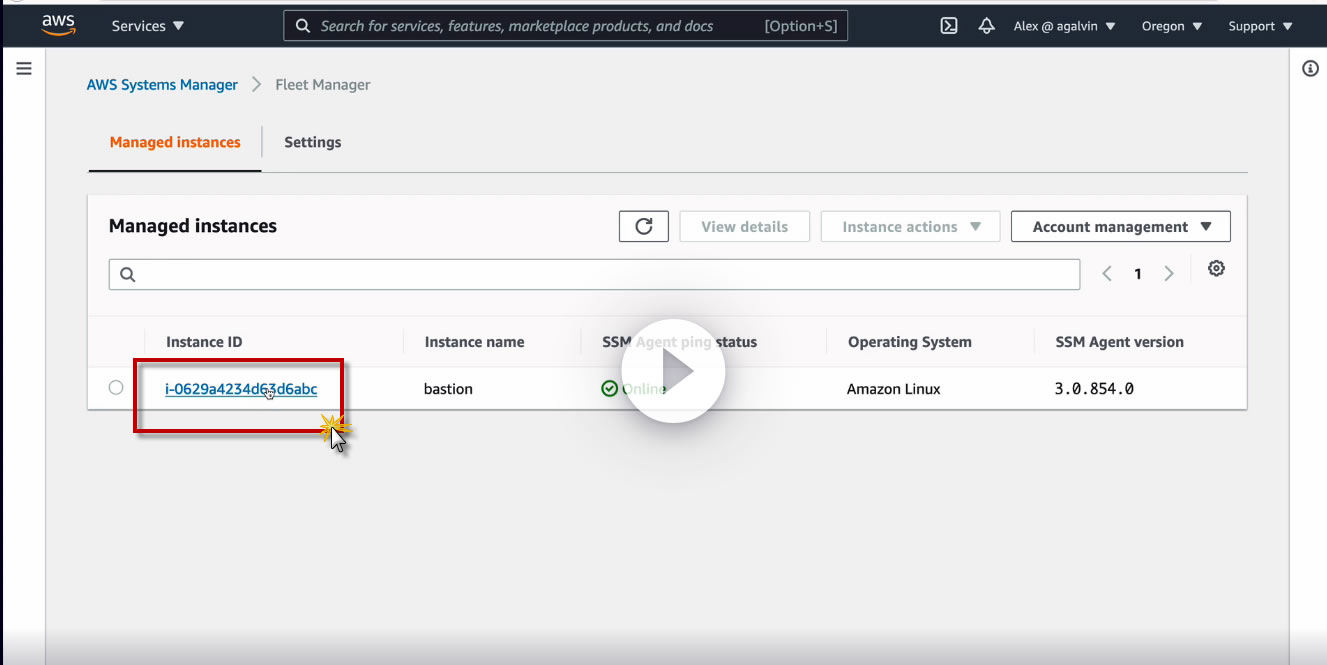The width and height of the screenshot is (1327, 665).
Task: Click the View details button
Action: [744, 226]
